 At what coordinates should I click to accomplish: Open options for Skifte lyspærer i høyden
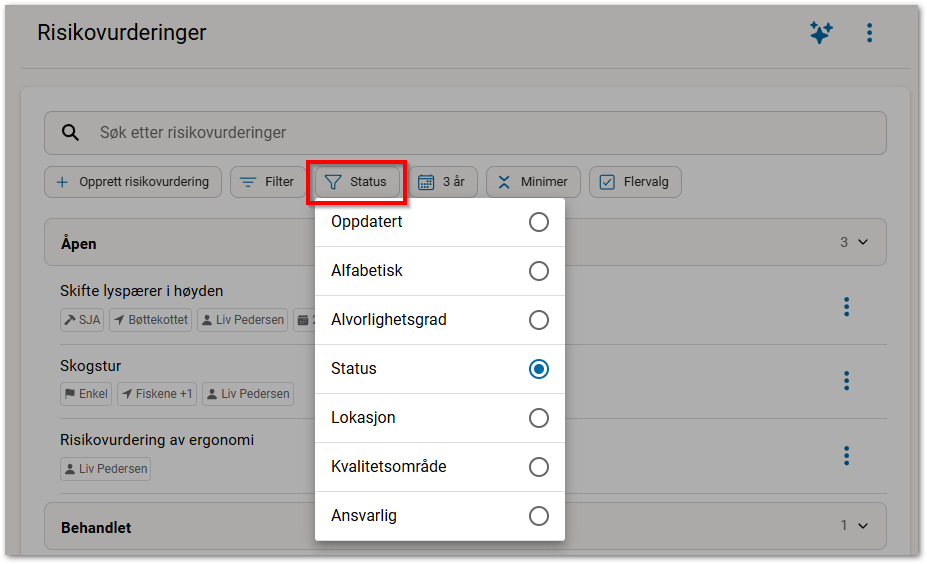[847, 306]
